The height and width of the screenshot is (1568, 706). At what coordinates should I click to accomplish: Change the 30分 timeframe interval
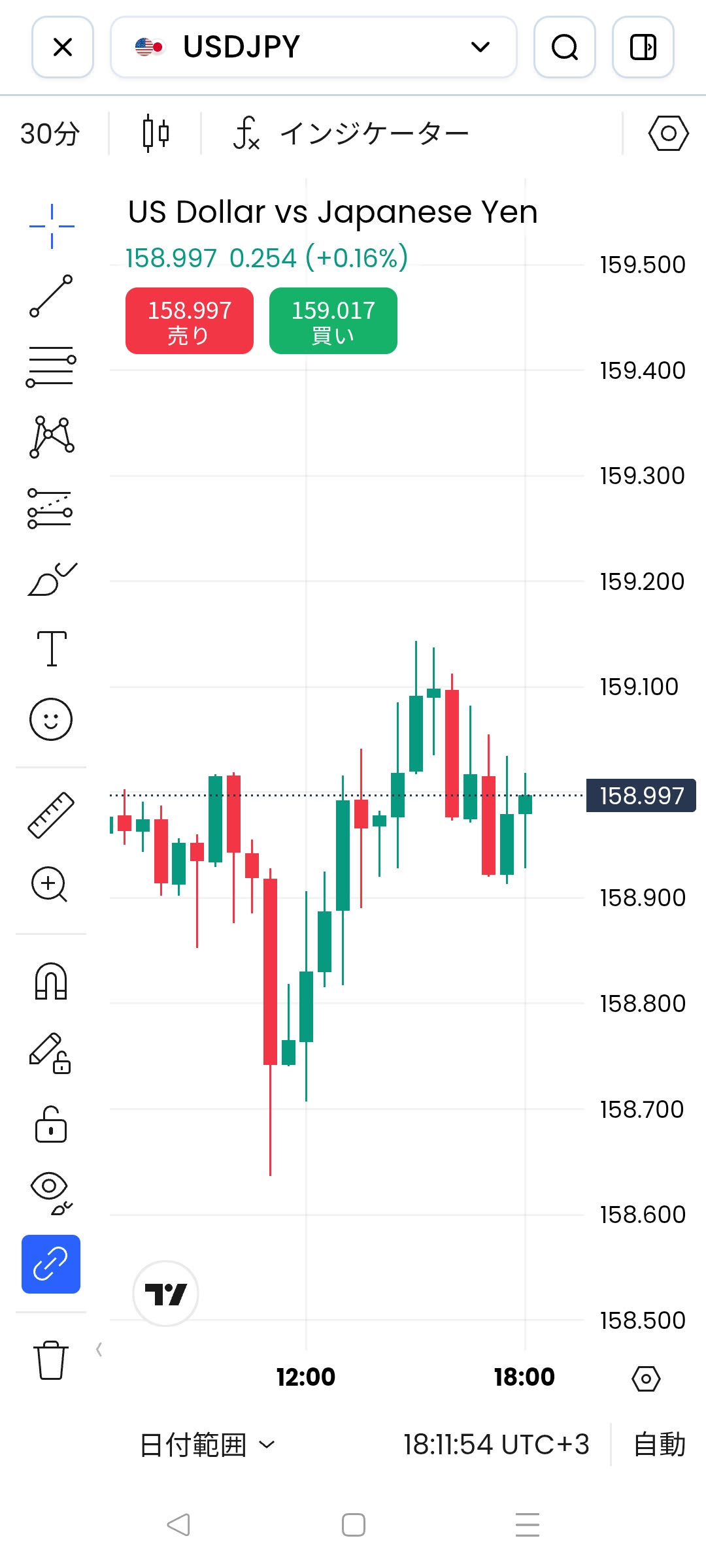(x=50, y=134)
